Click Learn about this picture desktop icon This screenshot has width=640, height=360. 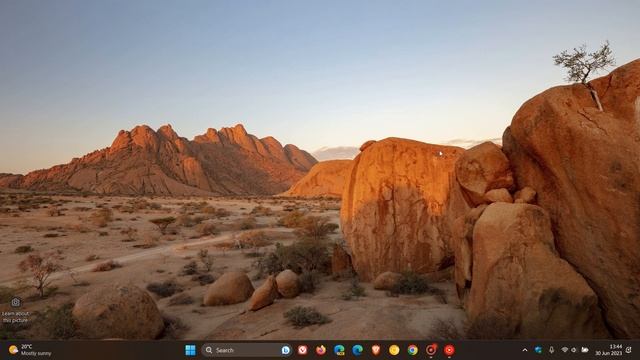16,310
